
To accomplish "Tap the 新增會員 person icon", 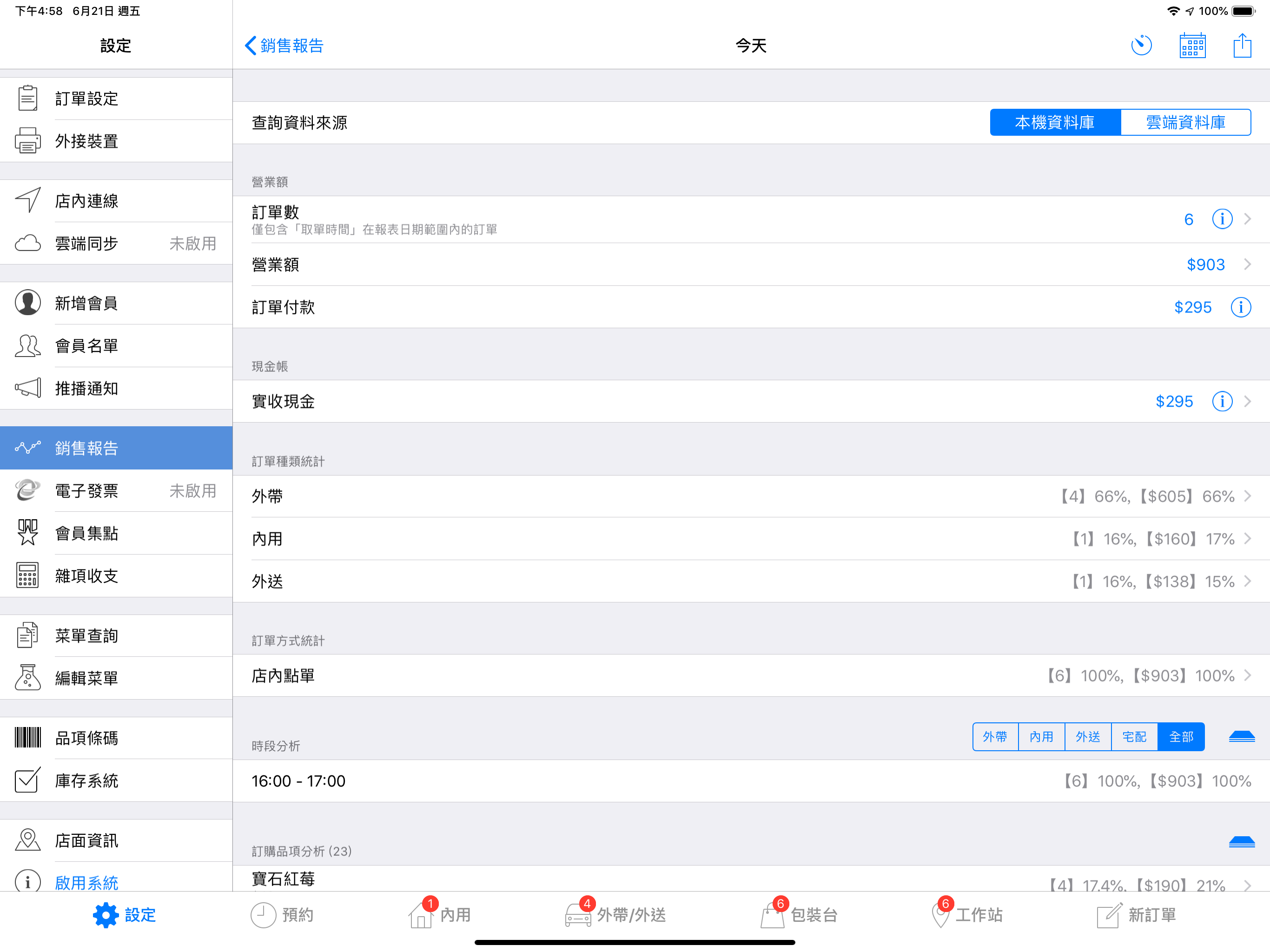I will click(x=27, y=303).
